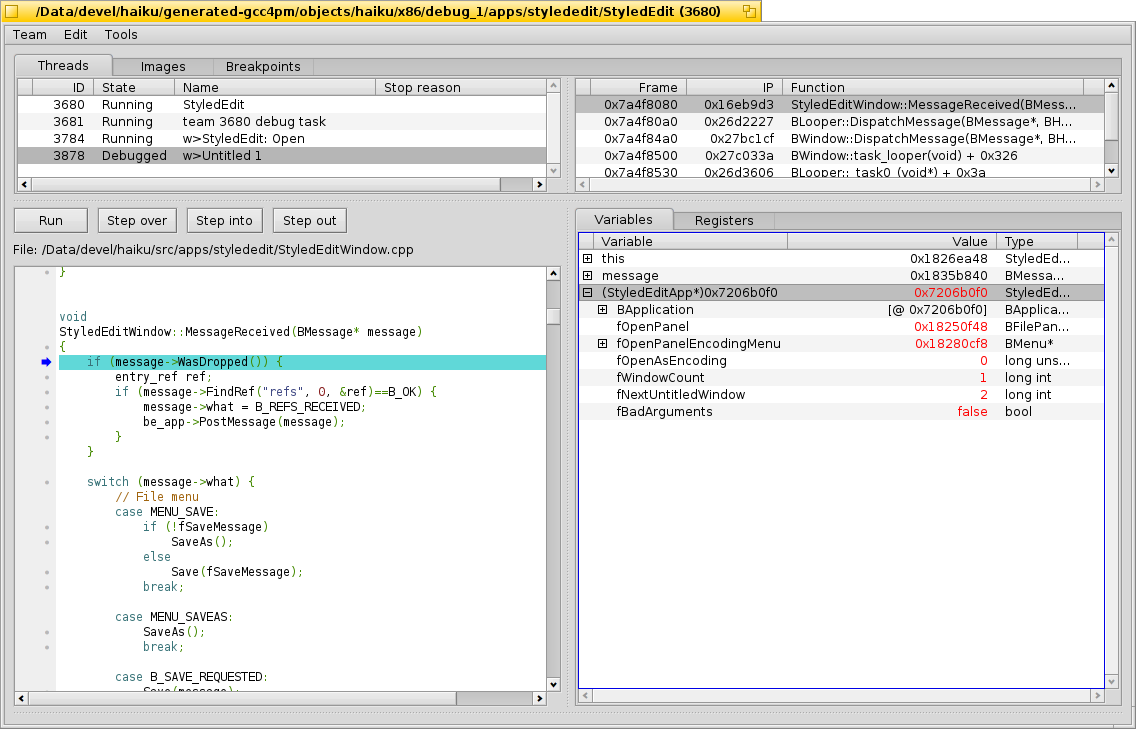Screen dimensions: 1136x729
Task: Switch to the Registers tab
Action: point(724,220)
